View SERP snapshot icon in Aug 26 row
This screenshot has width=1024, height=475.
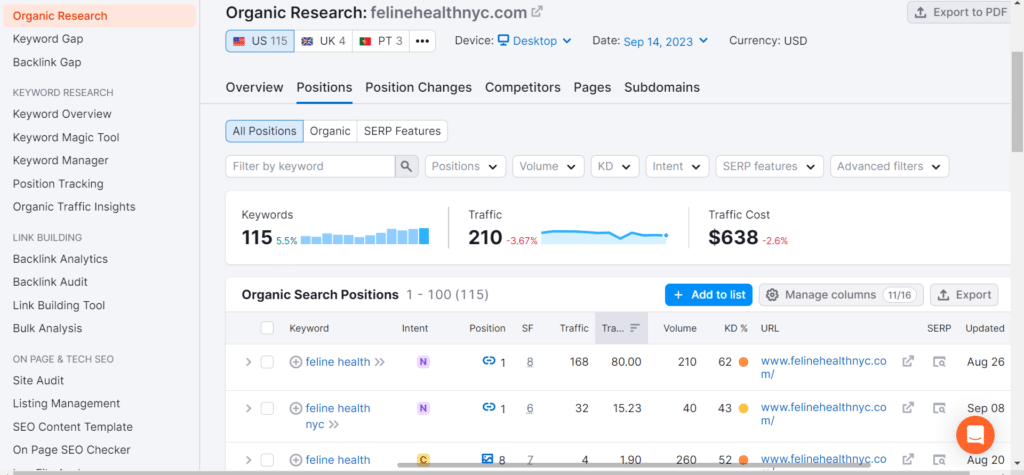(939, 362)
